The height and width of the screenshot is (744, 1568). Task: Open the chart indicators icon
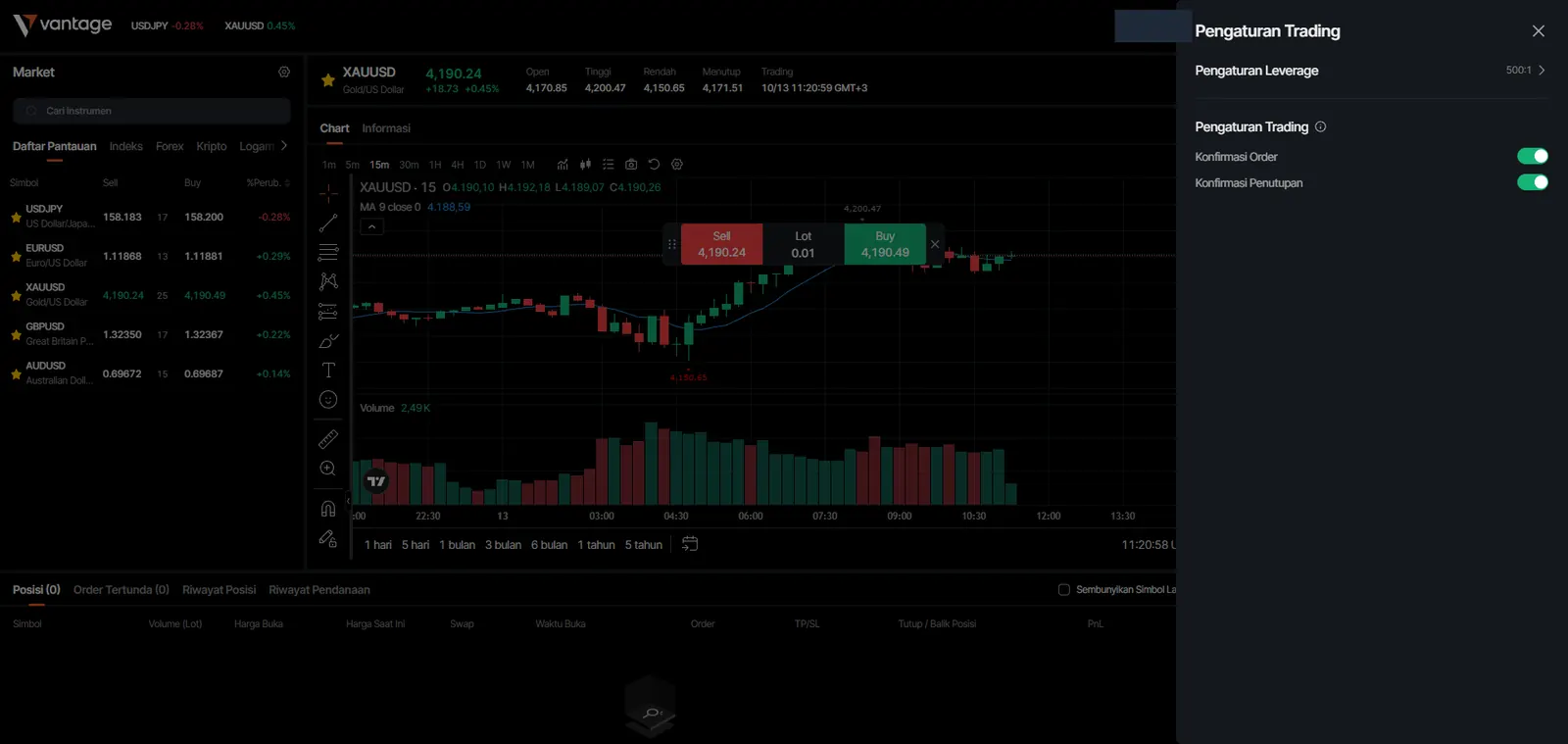[563, 165]
